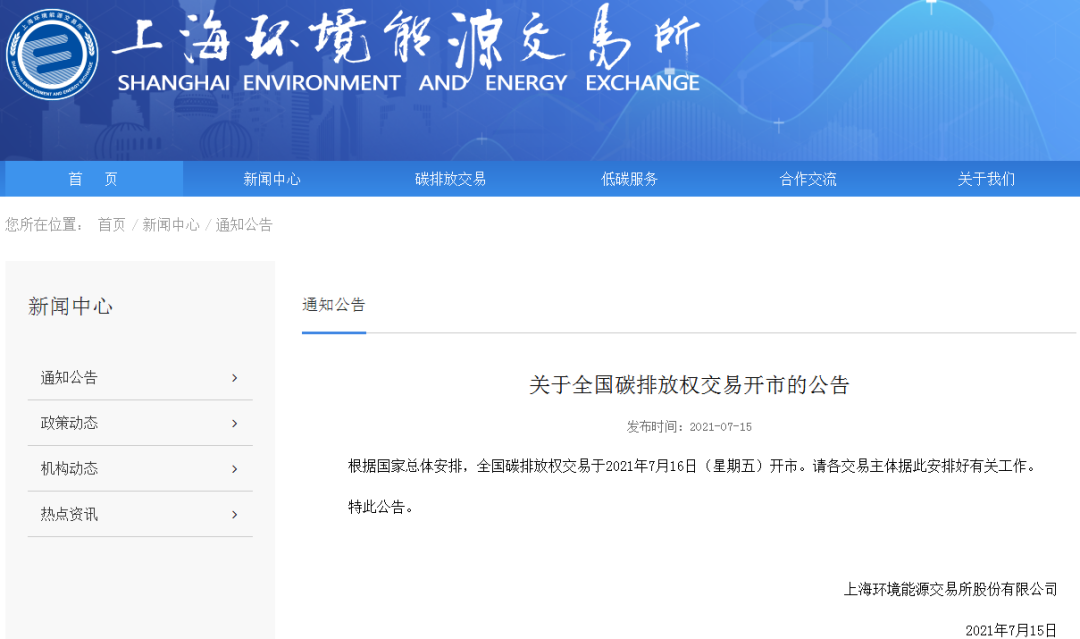Open 首页 in the top navigation bar

click(x=93, y=179)
